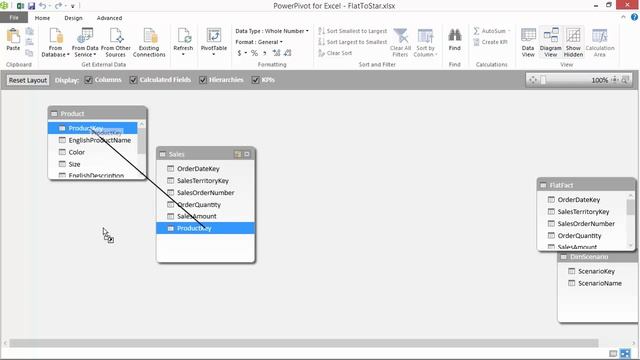Click the create hierarchy icon on Sales table
Viewport: 640px width, 360px height.
coord(238,154)
